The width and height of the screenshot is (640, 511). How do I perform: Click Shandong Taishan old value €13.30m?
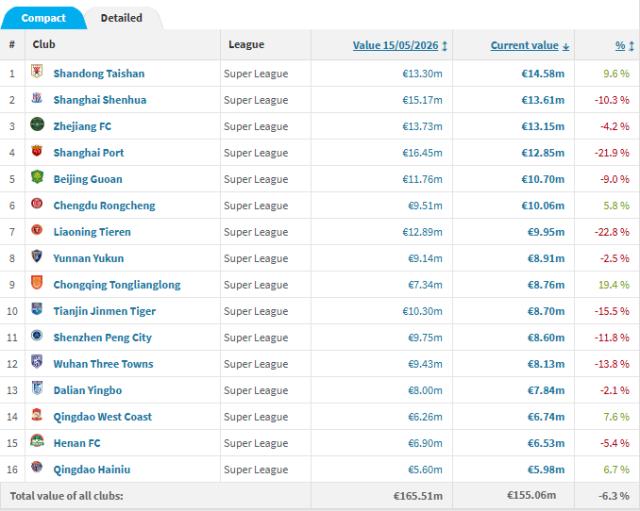(x=422, y=73)
